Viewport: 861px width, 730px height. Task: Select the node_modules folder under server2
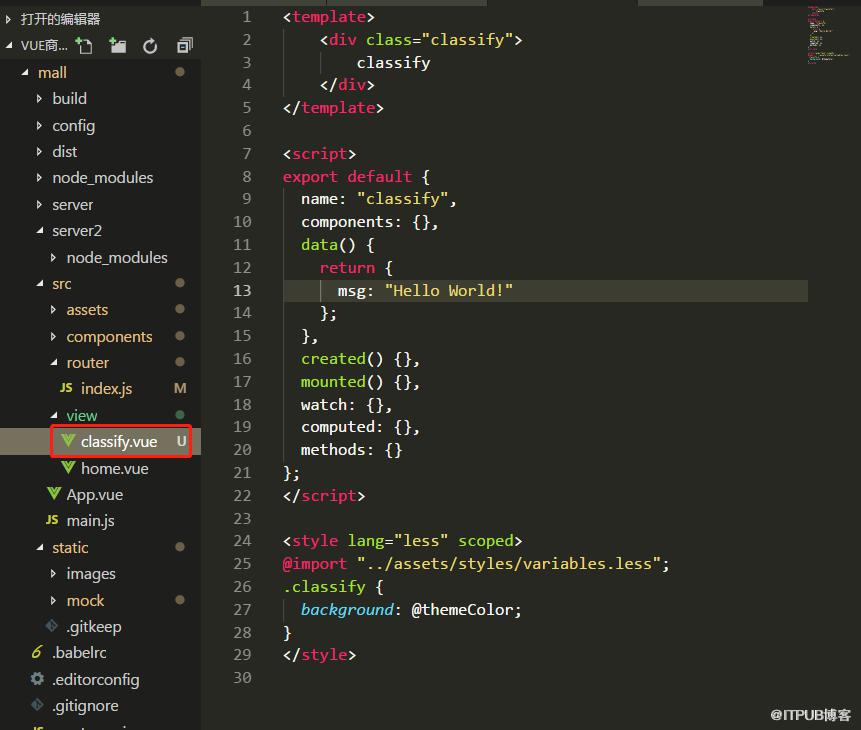click(100, 257)
